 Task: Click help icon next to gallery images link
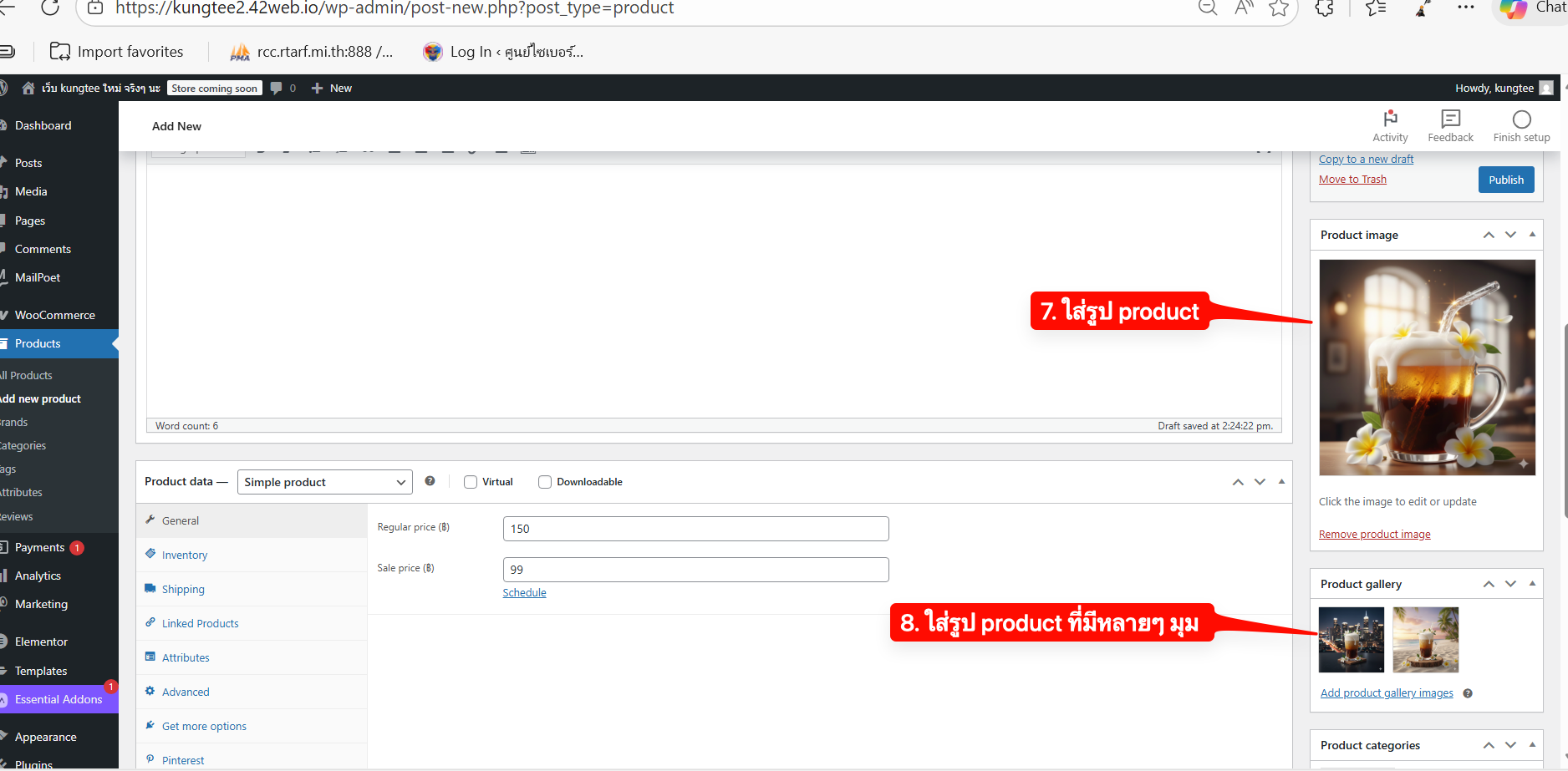pos(1468,693)
